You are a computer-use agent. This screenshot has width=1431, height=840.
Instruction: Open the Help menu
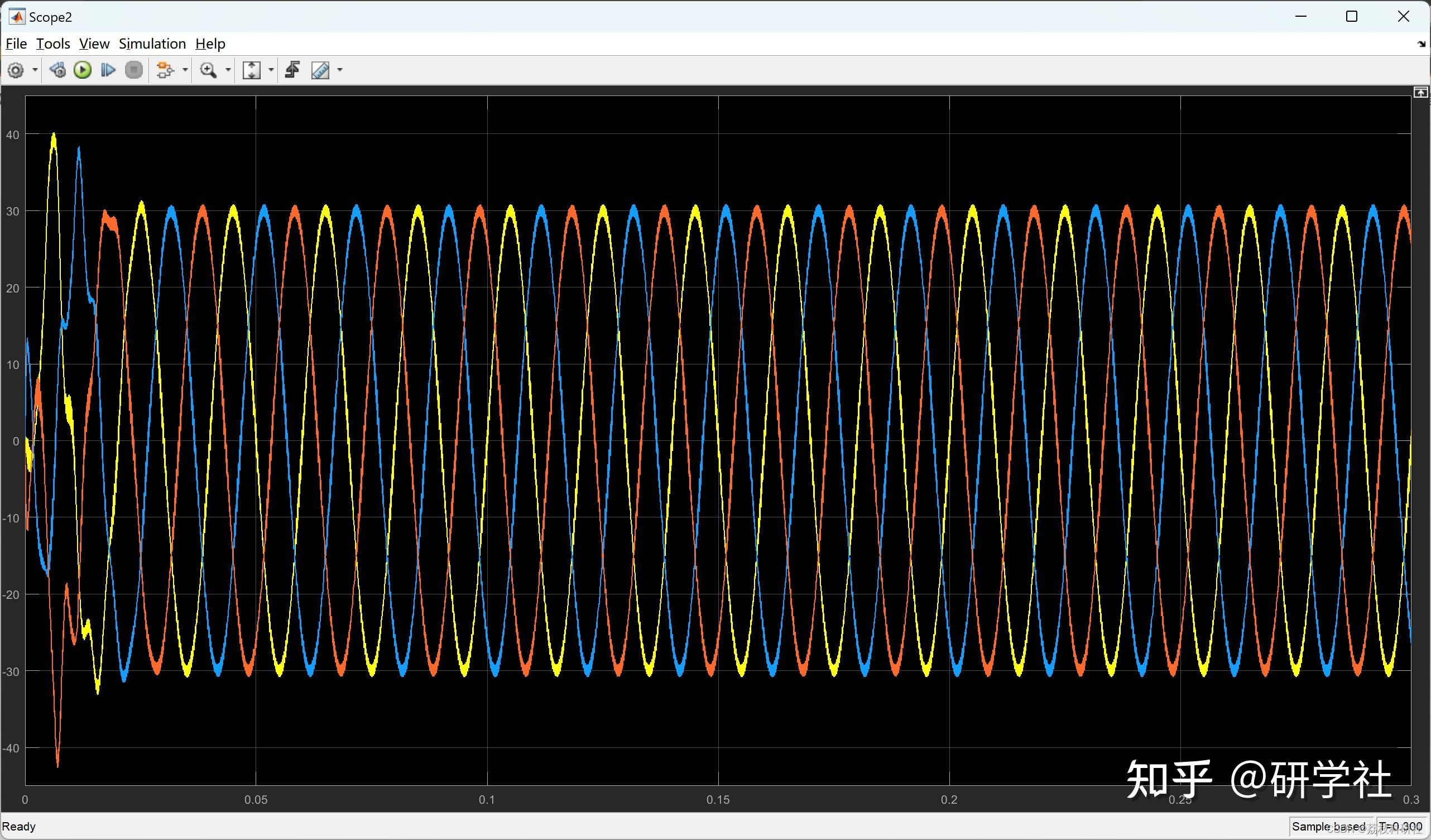pyautogui.click(x=209, y=43)
